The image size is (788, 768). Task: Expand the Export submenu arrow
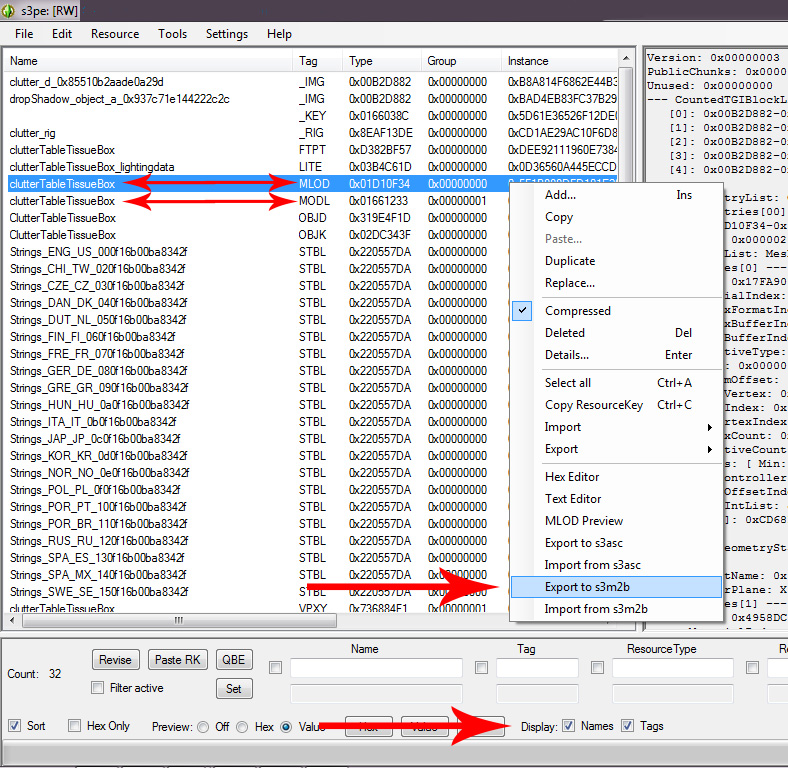710,449
